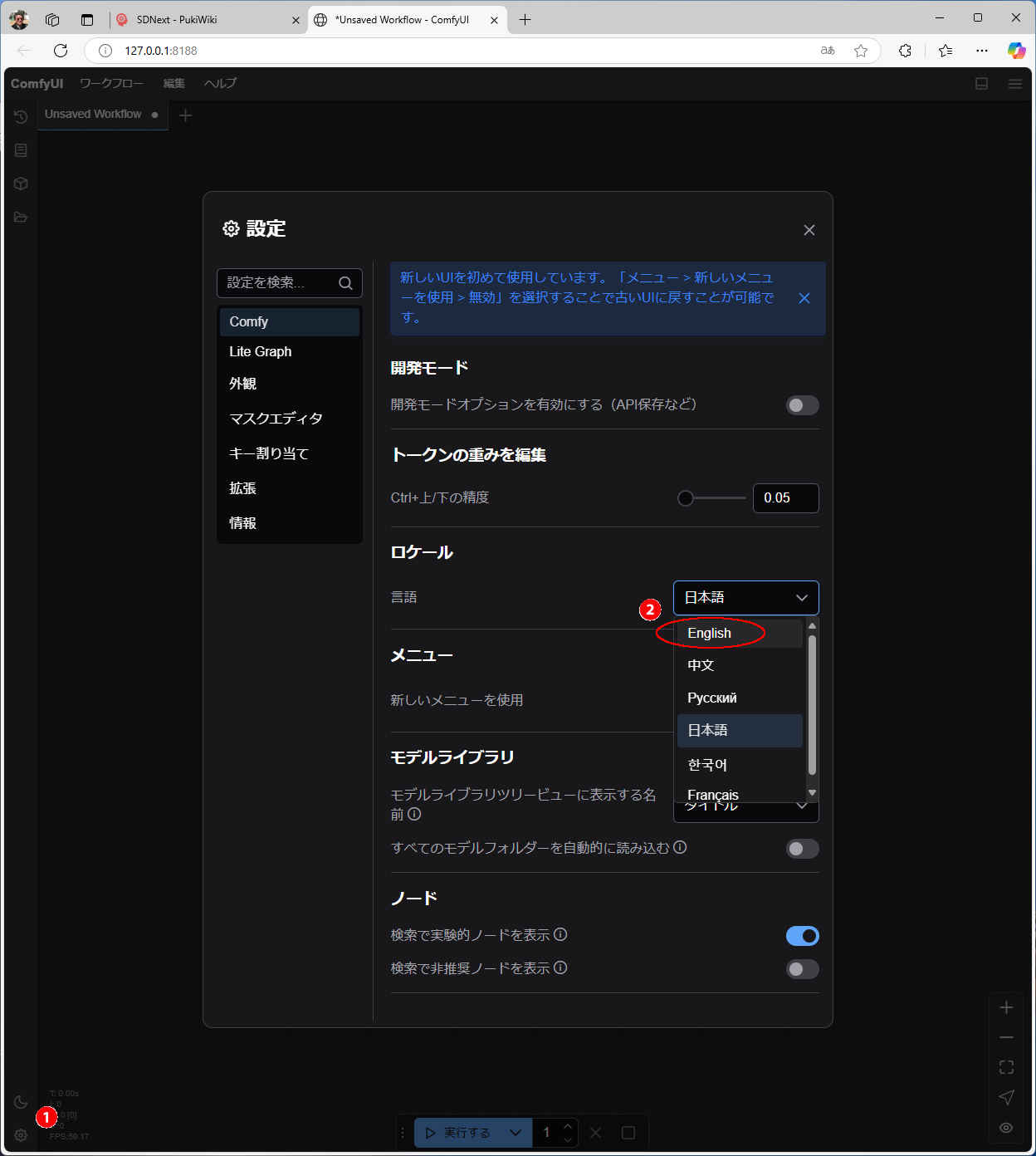Viewport: 1036px width, 1156px height.
Task: Disable 検索で実験的ノードを表示 toggle
Action: click(801, 935)
